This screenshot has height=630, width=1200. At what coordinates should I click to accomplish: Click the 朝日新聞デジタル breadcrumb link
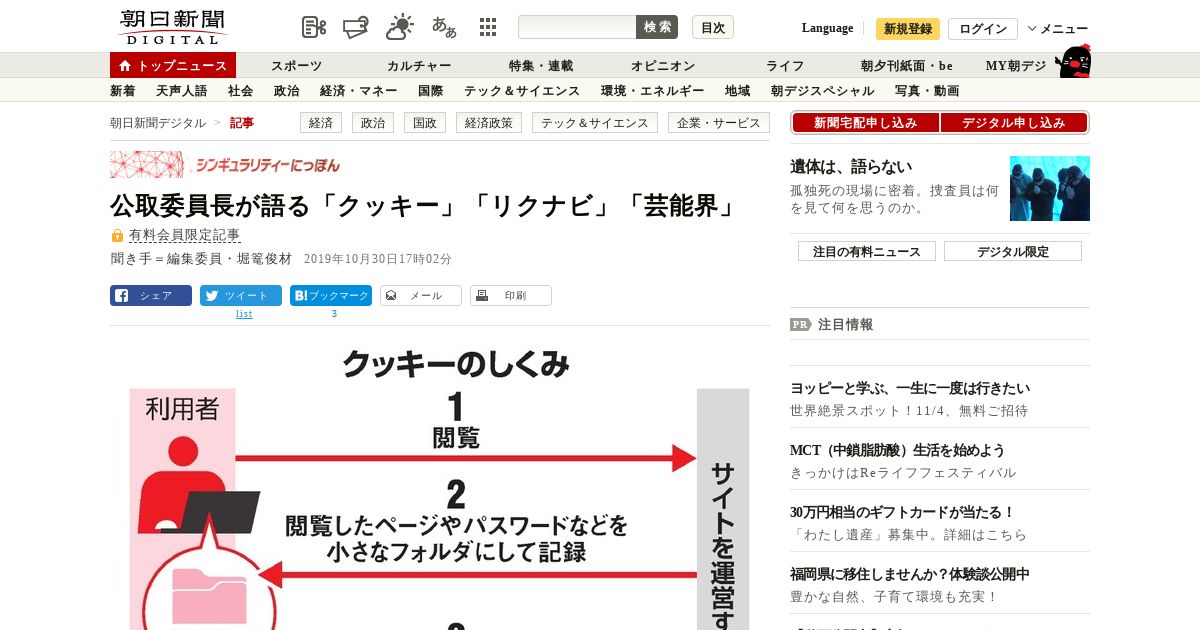click(x=158, y=123)
